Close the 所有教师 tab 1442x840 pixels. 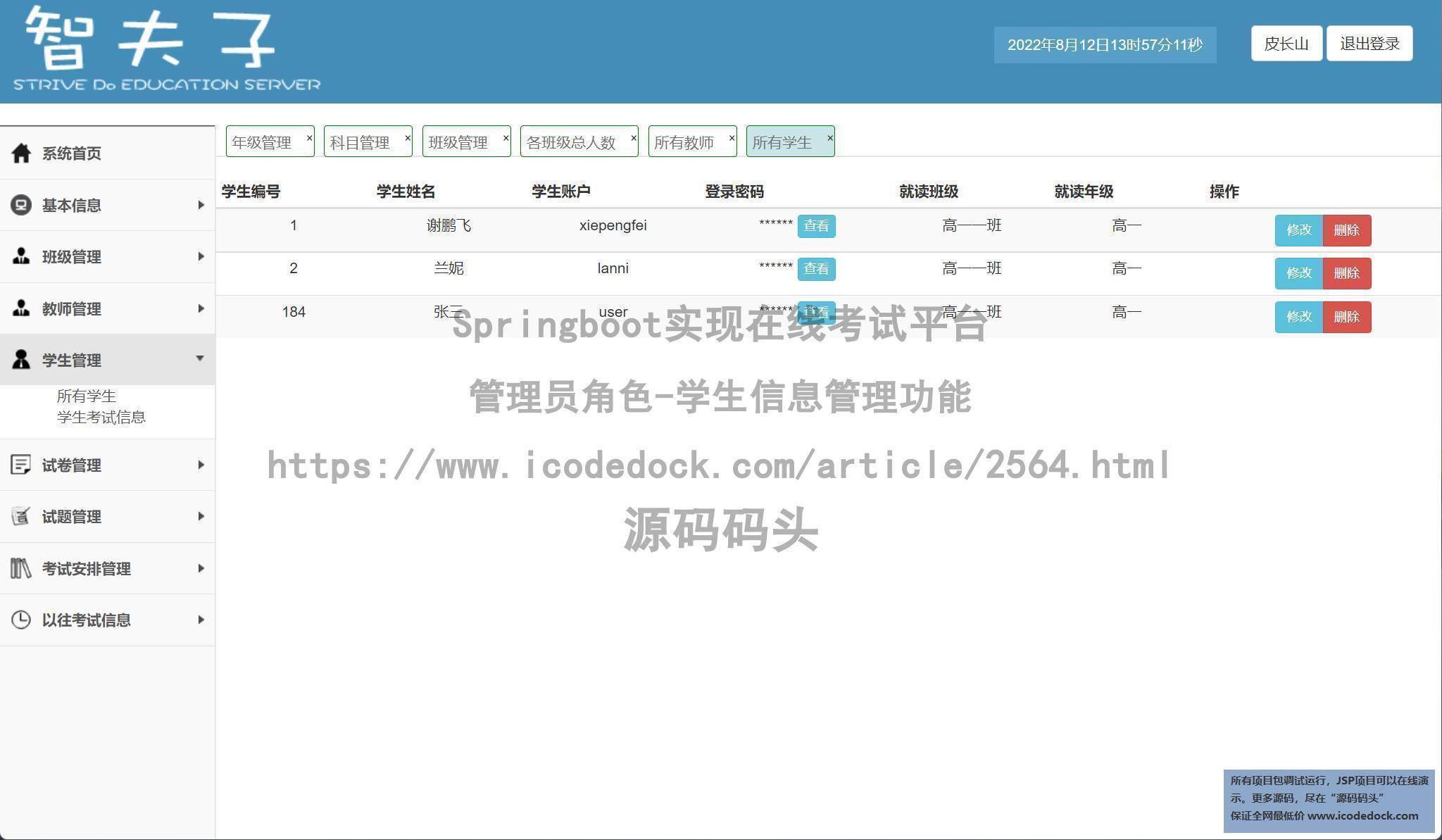(732, 138)
